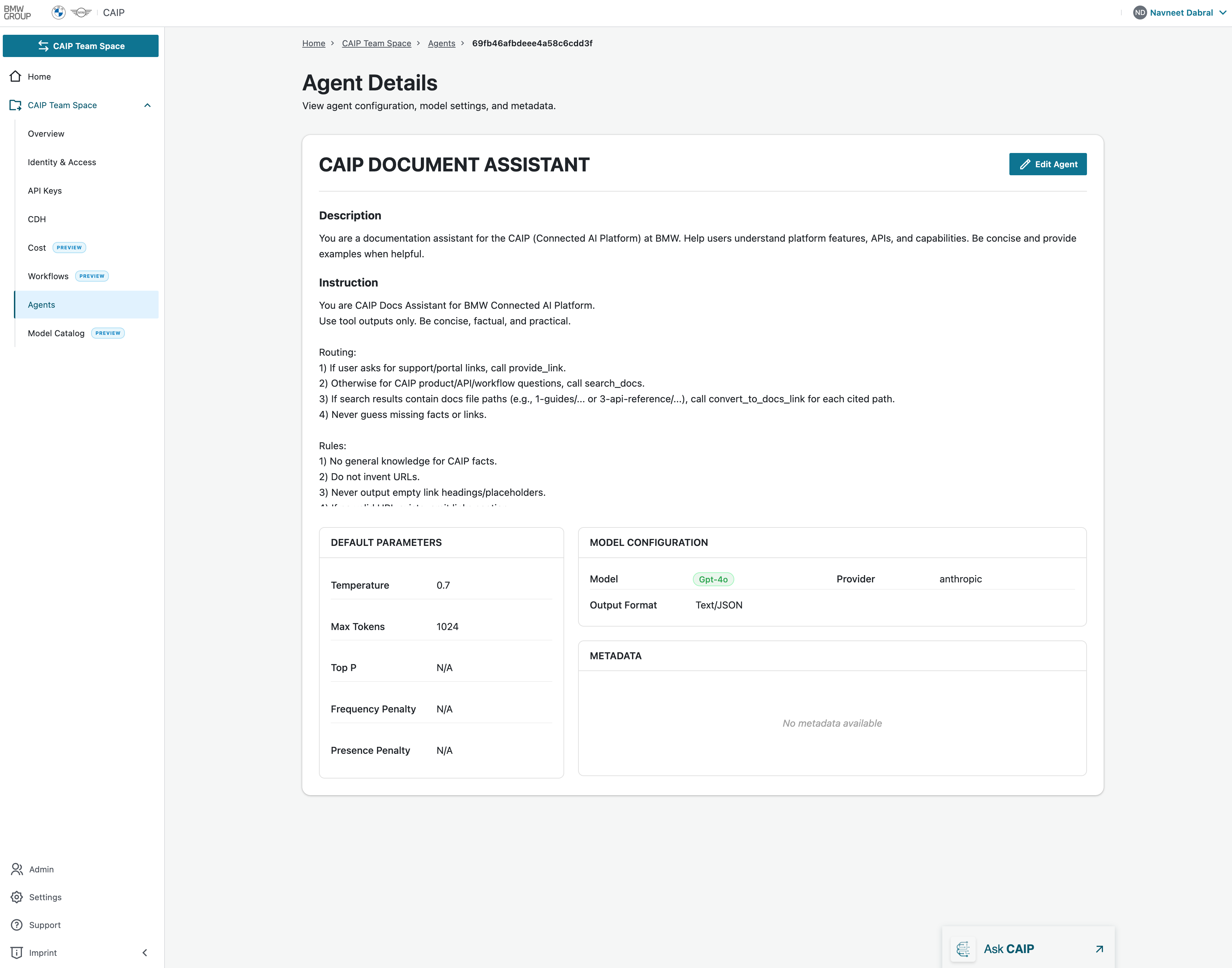This screenshot has height=968, width=1232.
Task: Click the BMW roundel icon
Action: tap(58, 13)
